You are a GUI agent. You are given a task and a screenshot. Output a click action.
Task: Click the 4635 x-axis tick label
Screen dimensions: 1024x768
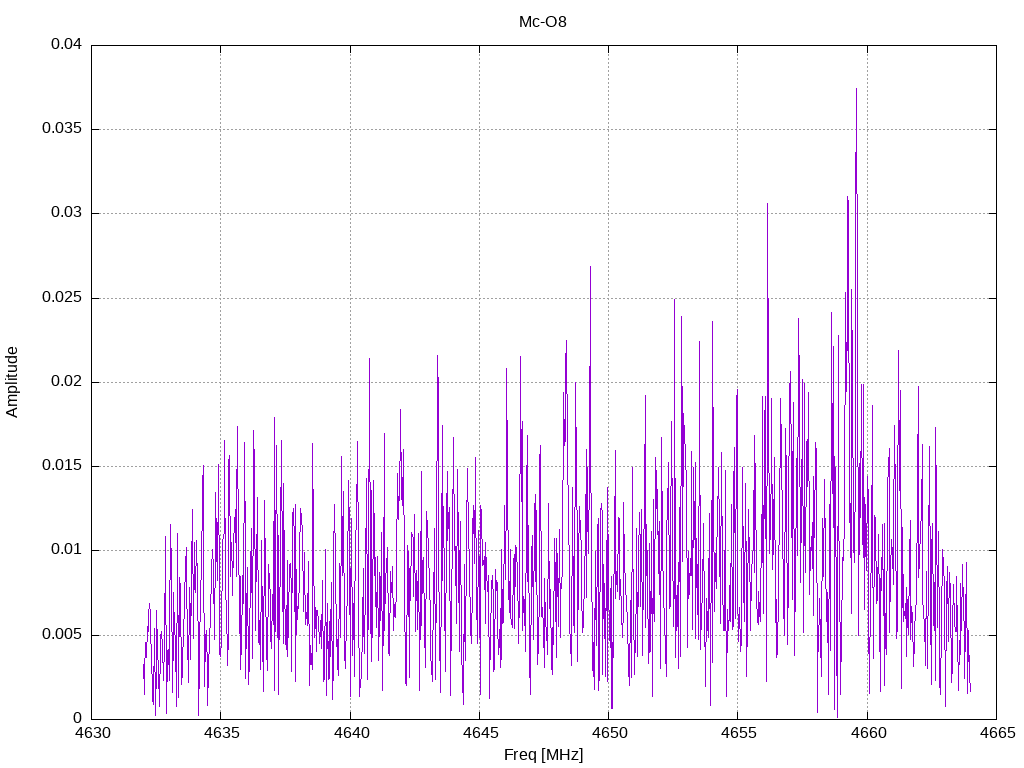pos(222,733)
